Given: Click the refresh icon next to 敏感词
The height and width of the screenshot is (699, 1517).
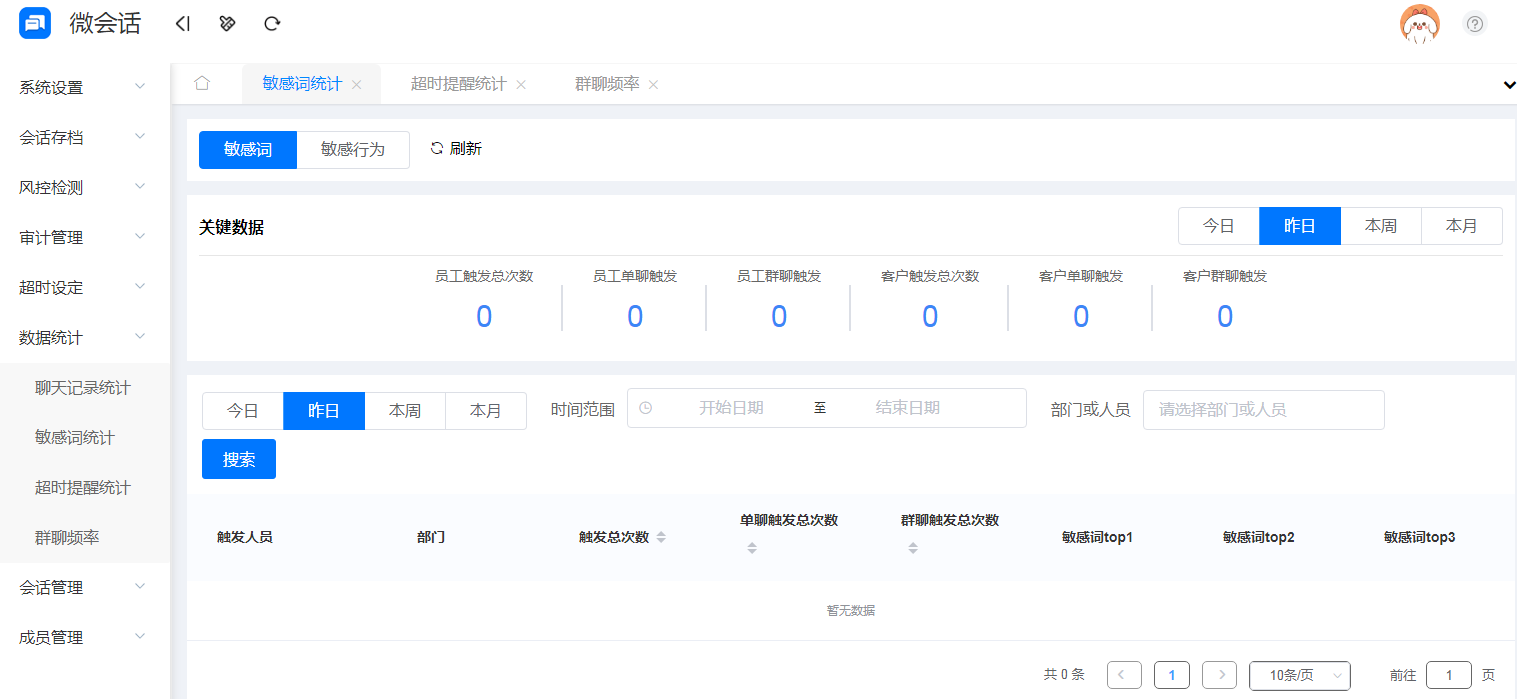Looking at the screenshot, I should coord(435,148).
